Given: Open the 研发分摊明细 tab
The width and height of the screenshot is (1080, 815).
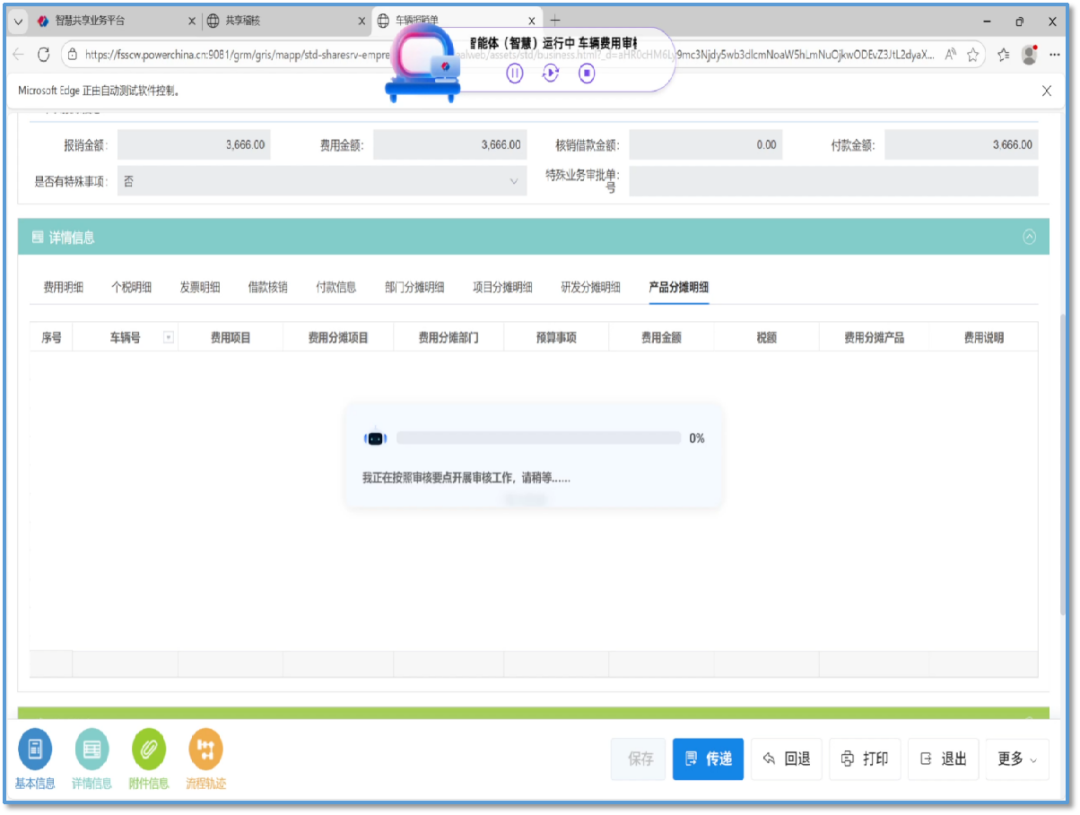Looking at the screenshot, I should pos(590,287).
